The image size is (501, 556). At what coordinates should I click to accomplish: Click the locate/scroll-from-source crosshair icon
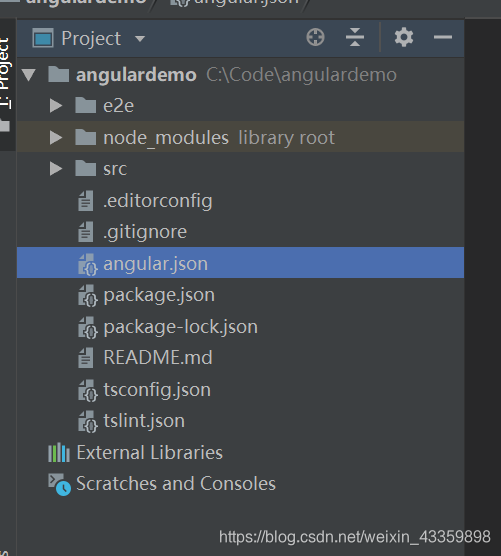point(315,37)
